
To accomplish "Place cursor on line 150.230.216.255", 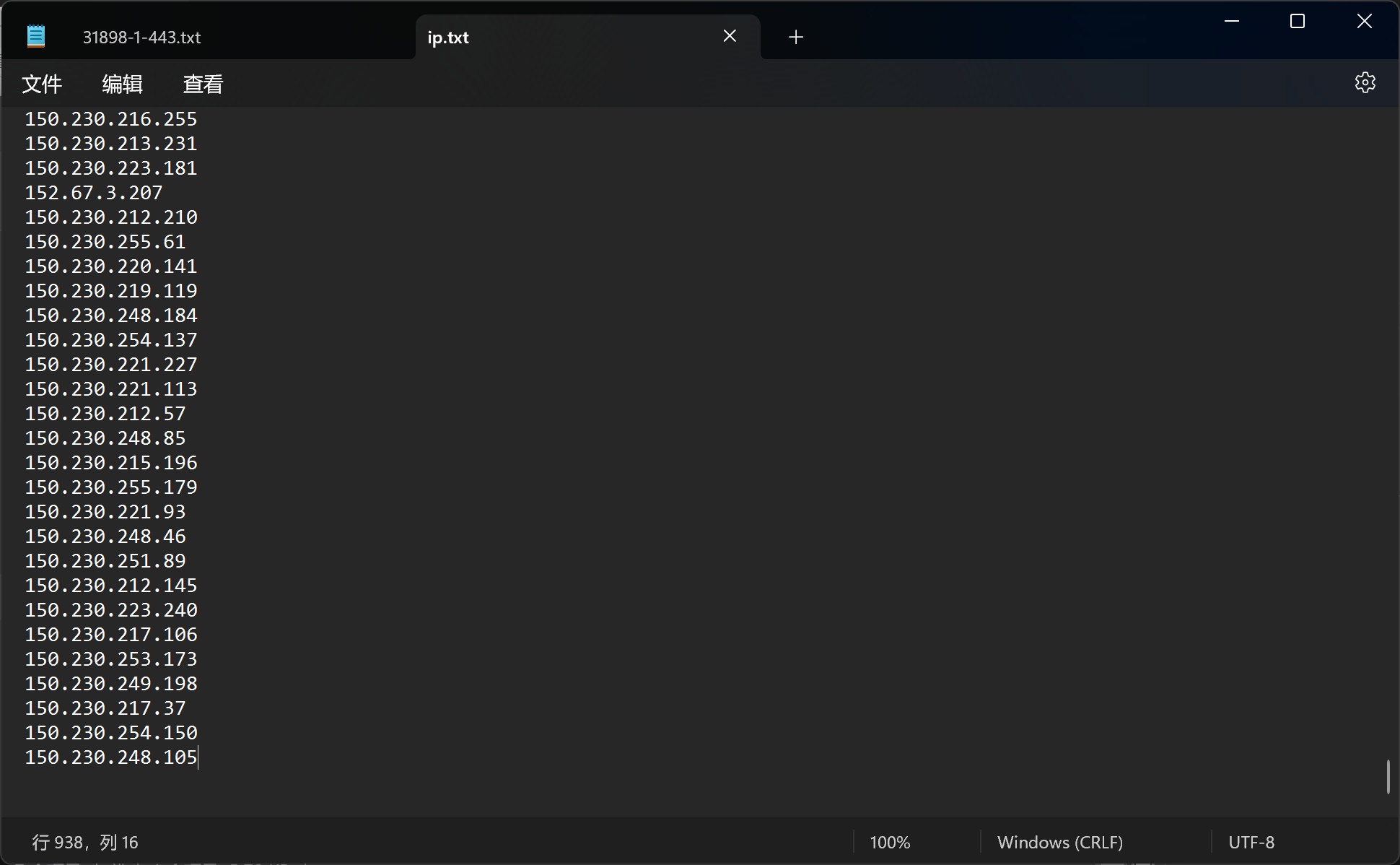I will pos(111,119).
